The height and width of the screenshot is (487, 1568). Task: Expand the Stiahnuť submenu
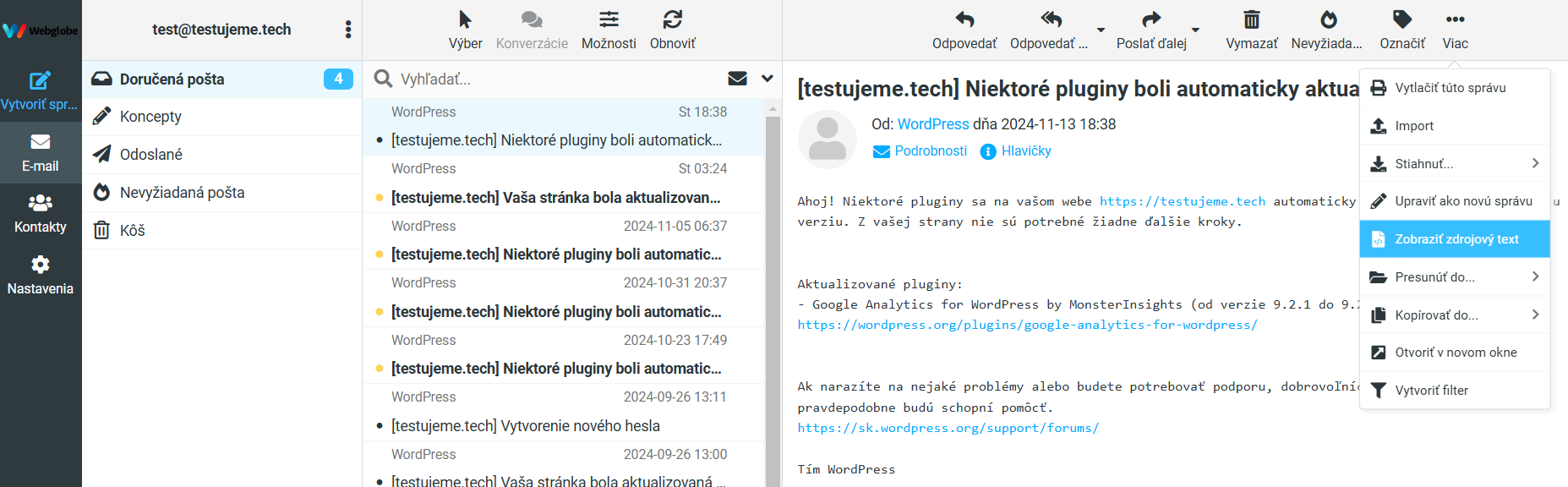coord(1455,163)
